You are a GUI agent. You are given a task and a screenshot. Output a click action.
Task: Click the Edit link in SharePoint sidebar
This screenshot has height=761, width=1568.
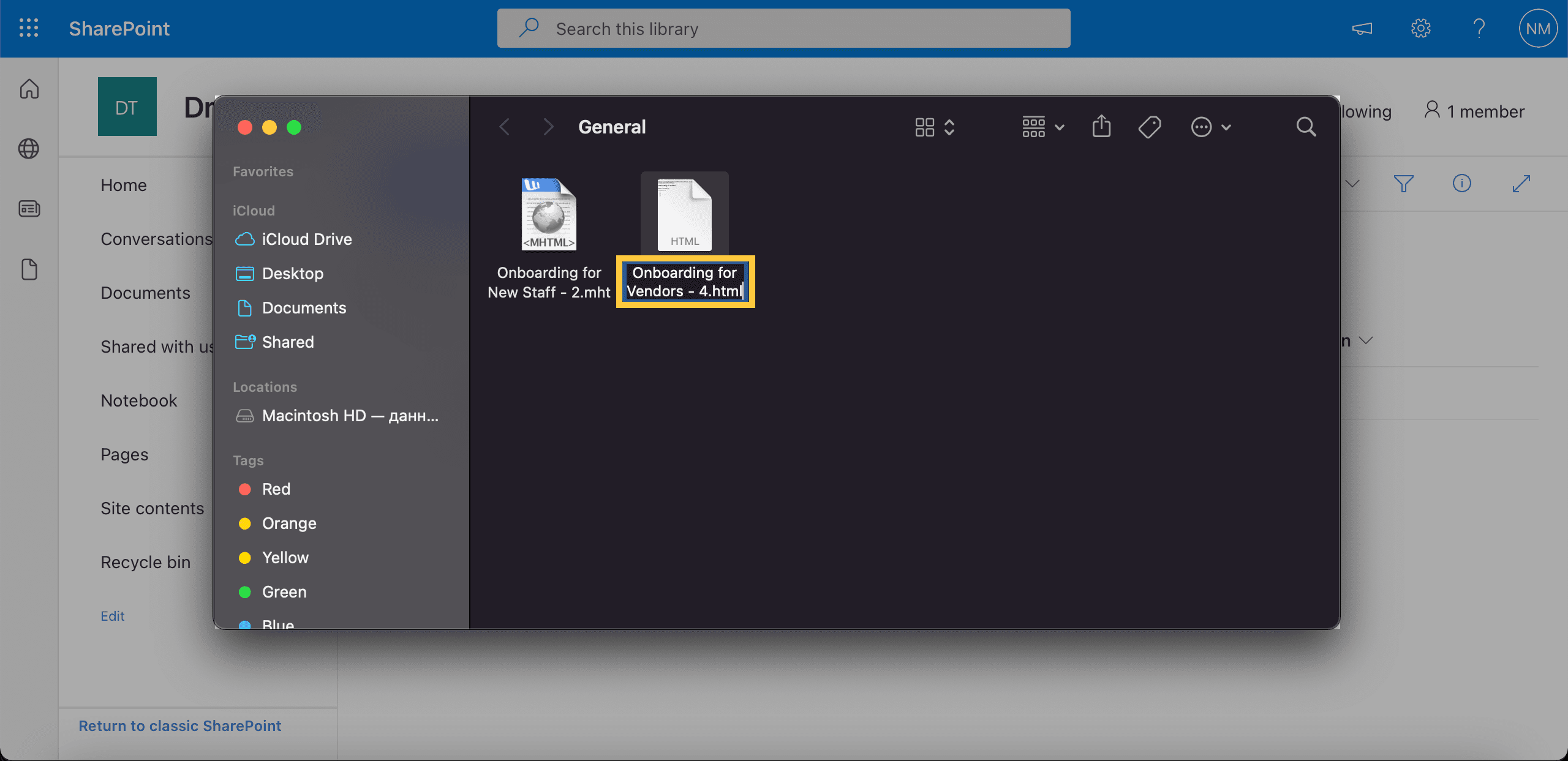coord(113,614)
